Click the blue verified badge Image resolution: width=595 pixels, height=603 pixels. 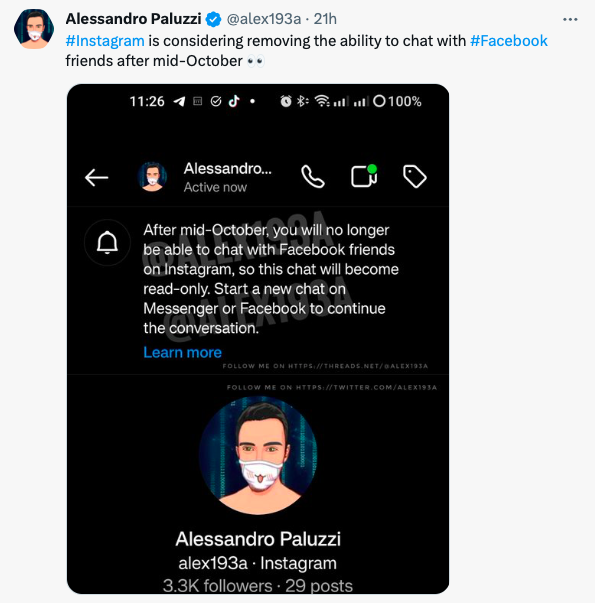(x=213, y=19)
